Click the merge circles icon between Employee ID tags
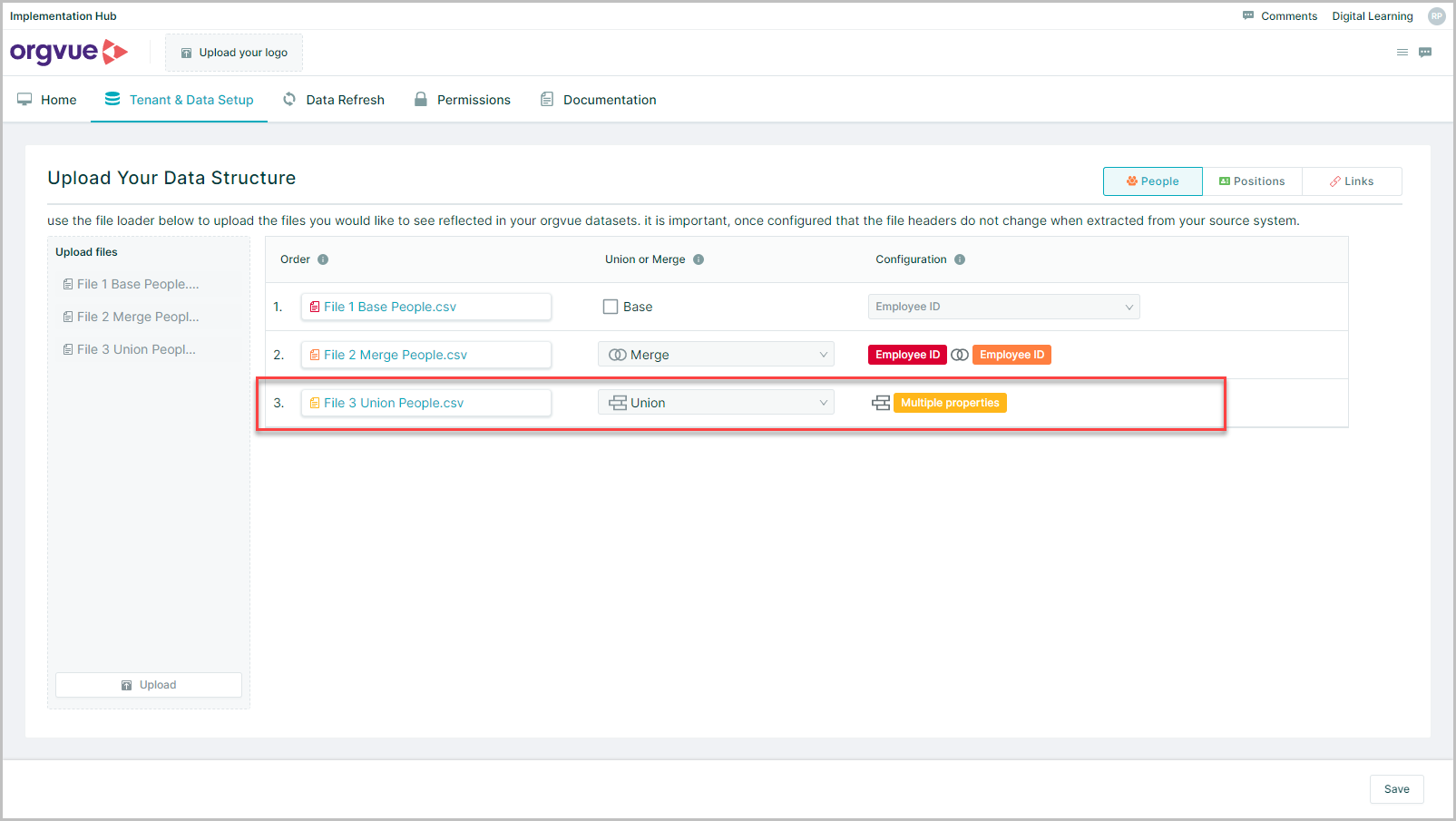 [960, 355]
